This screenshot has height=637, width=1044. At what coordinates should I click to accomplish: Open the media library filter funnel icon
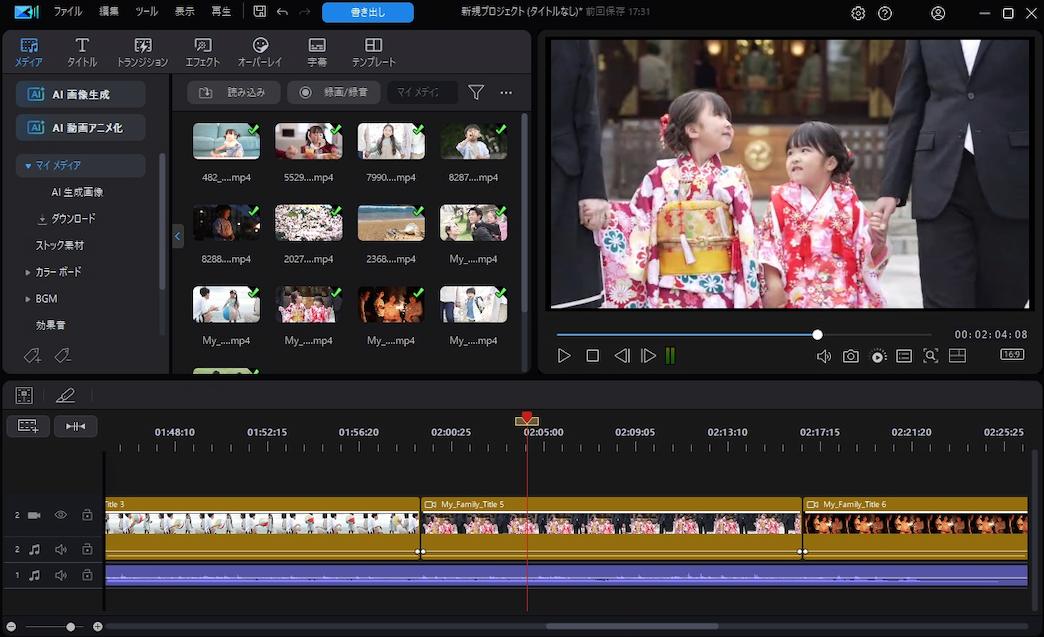[475, 92]
